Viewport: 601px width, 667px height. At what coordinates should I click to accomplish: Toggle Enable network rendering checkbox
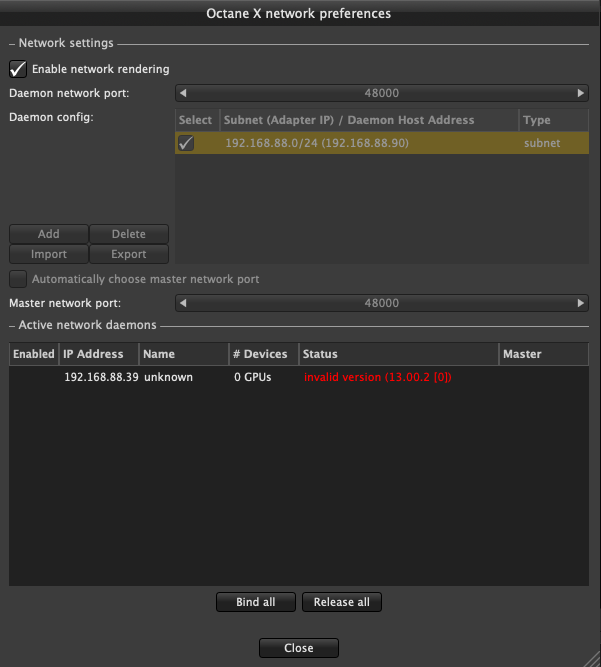pyautogui.click(x=18, y=69)
